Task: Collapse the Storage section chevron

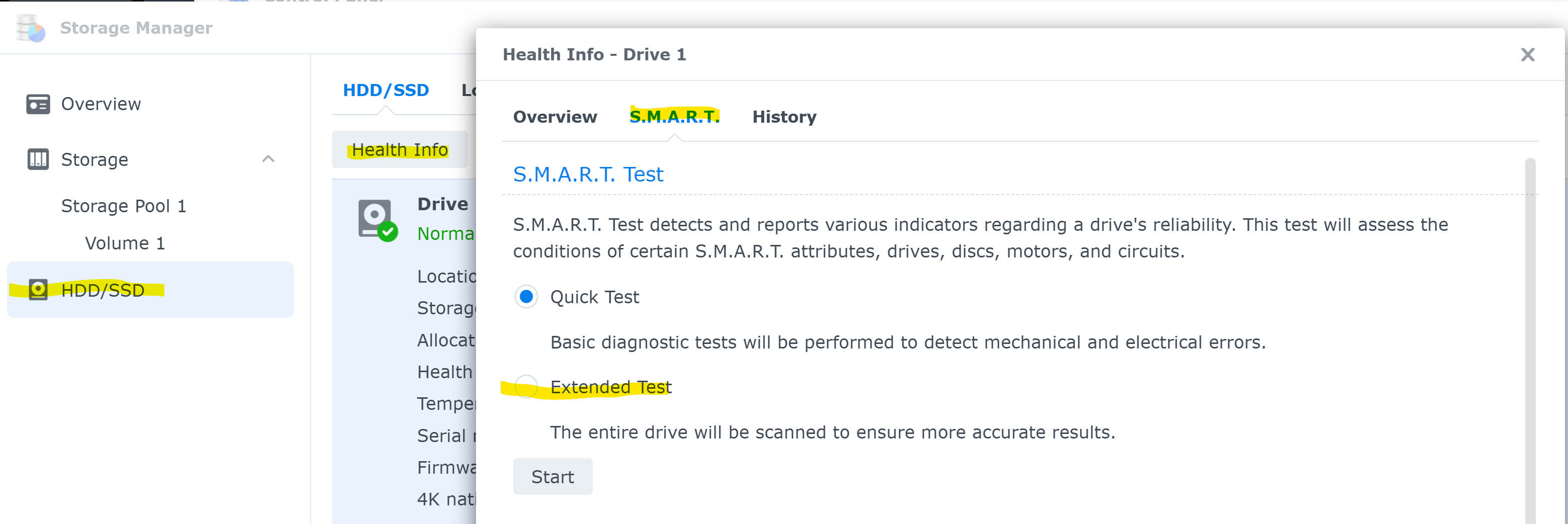Action: [x=268, y=159]
